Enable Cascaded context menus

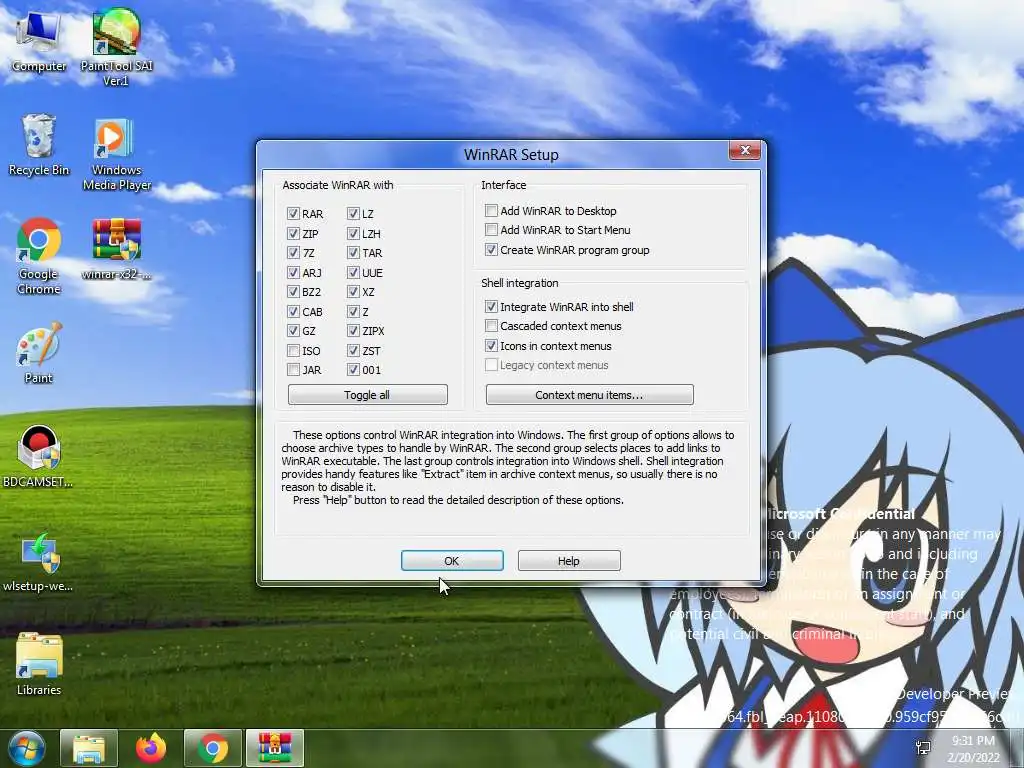coord(491,325)
